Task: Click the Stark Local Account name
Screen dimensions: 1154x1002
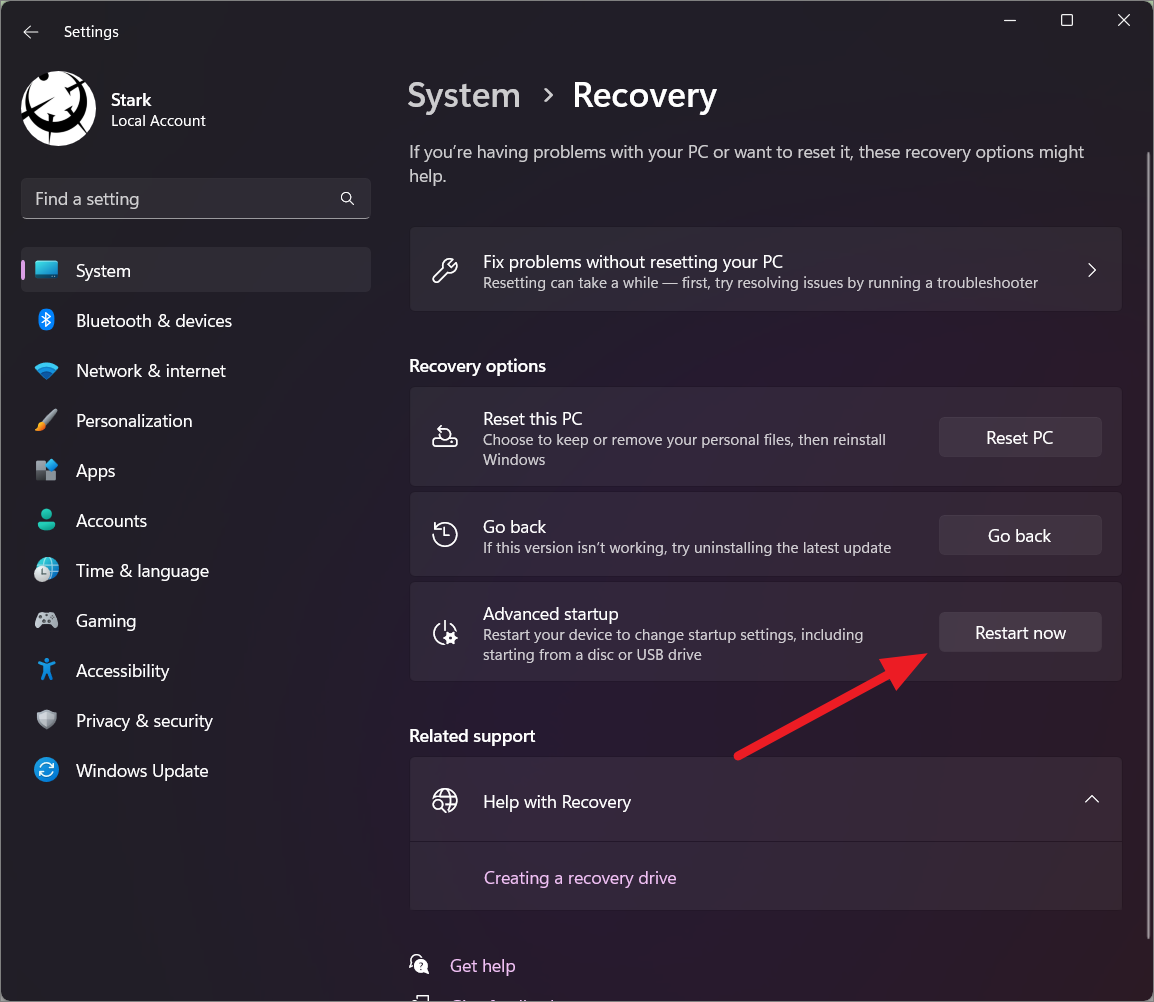Action: point(158,110)
